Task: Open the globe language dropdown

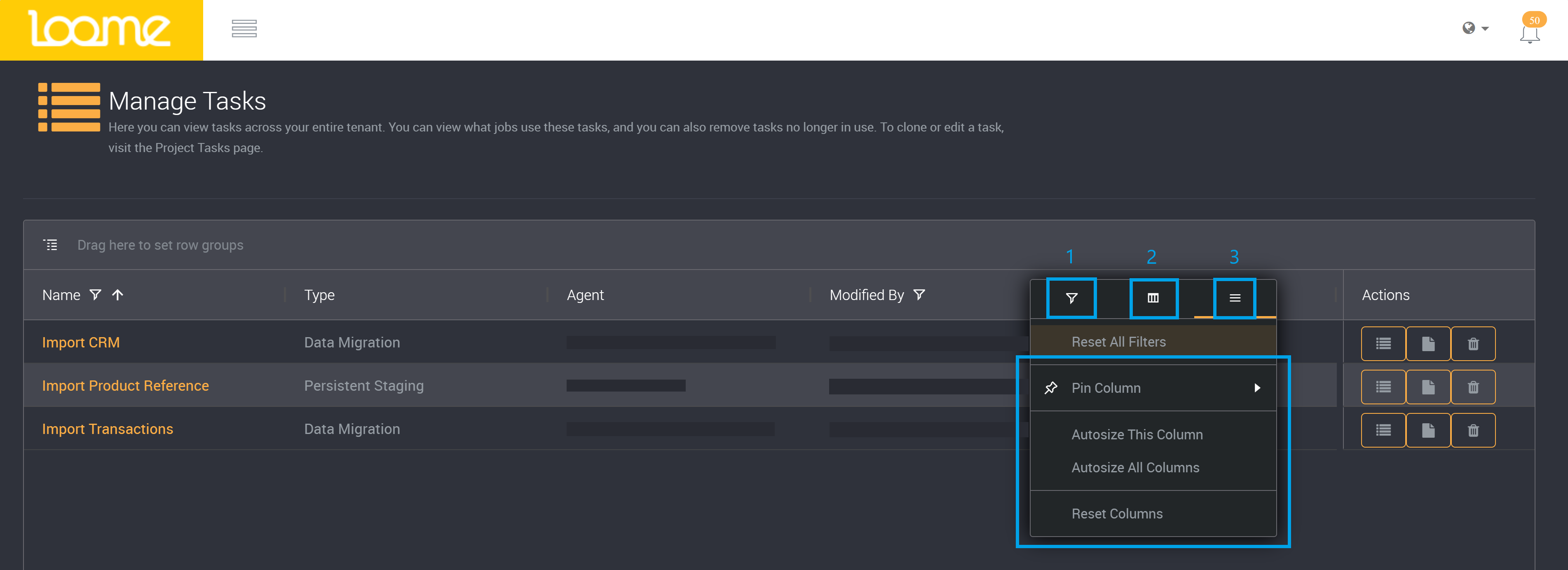Action: [1475, 28]
